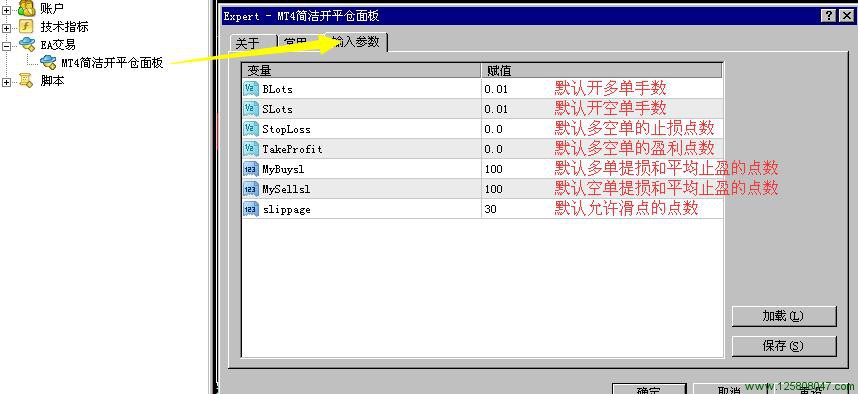Image resolution: width=858 pixels, height=394 pixels.
Task: Click the SLots variable name
Action: click(277, 109)
